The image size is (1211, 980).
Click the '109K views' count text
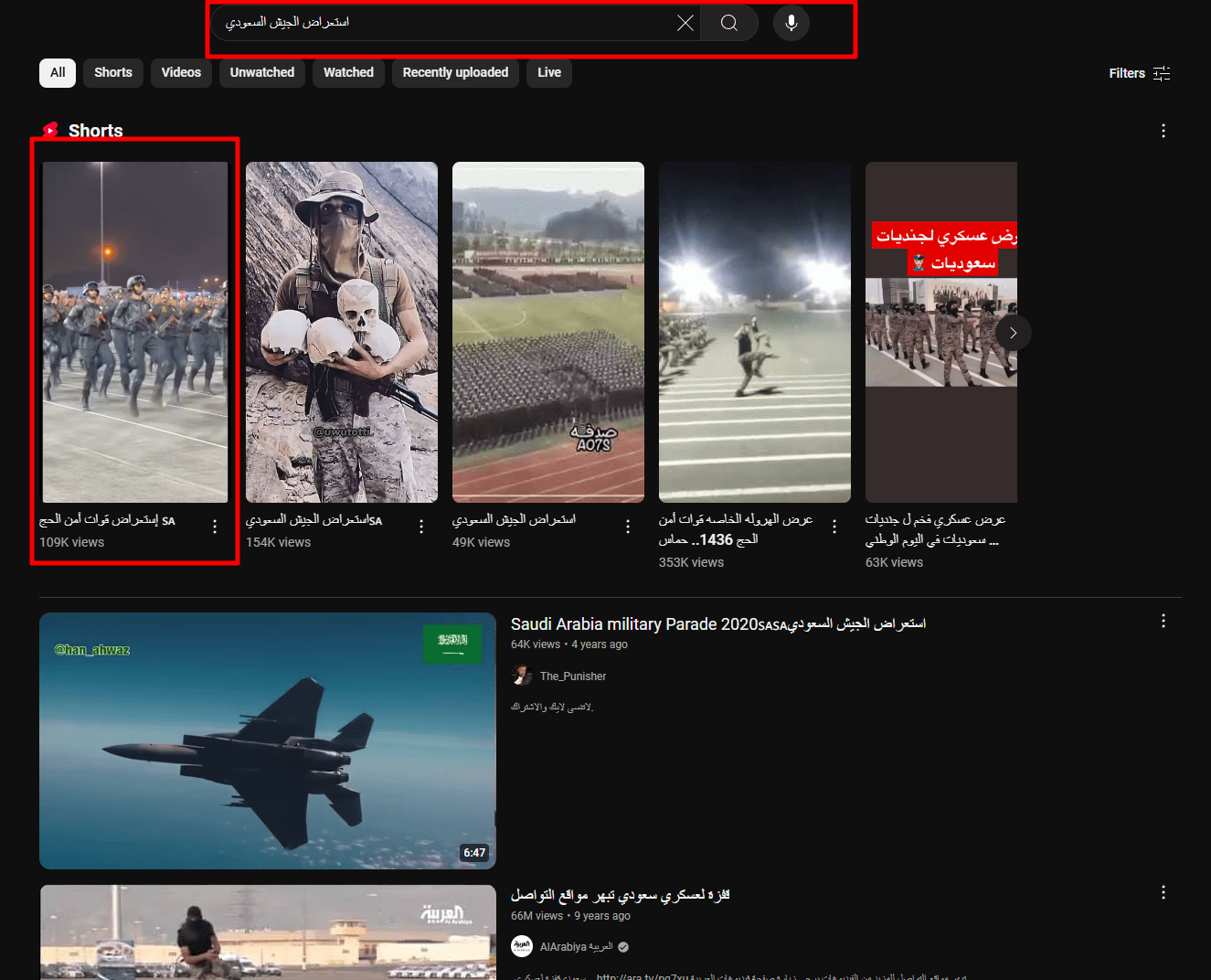(71, 542)
